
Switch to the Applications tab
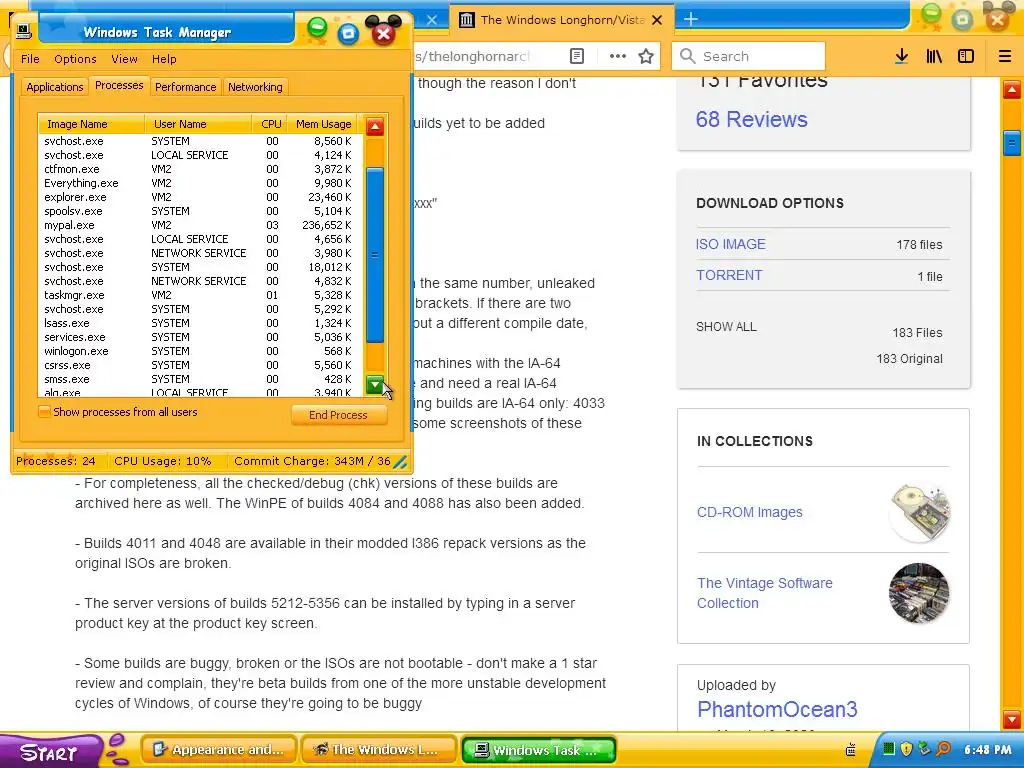(x=54, y=87)
